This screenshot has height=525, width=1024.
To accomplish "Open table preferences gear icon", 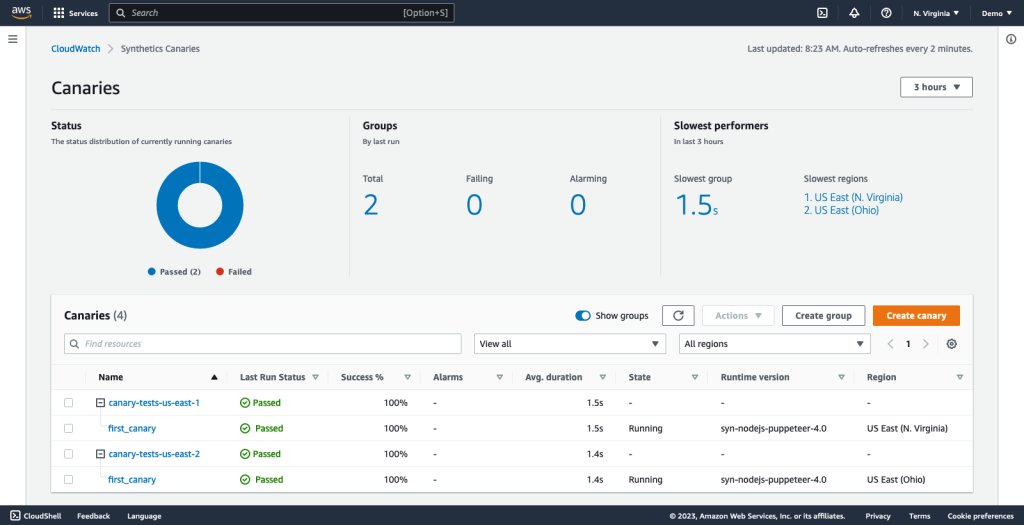I will coord(952,344).
